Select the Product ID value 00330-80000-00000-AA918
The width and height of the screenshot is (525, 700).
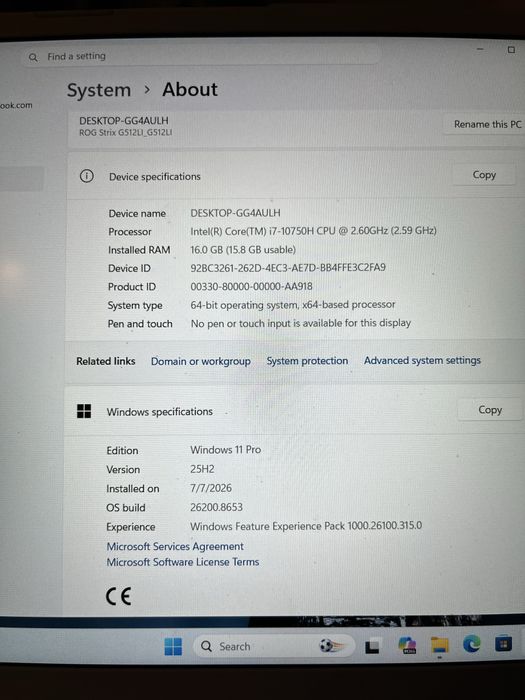tap(251, 286)
